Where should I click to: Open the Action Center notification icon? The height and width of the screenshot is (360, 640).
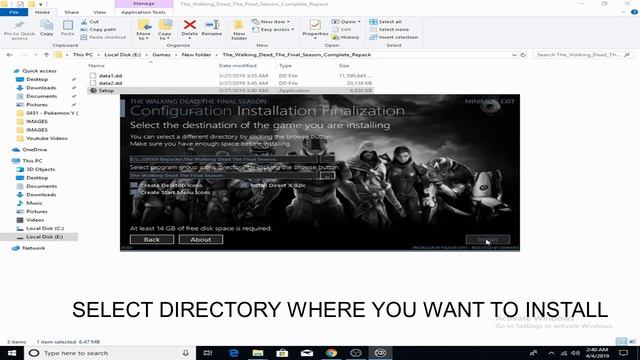tap(623, 353)
